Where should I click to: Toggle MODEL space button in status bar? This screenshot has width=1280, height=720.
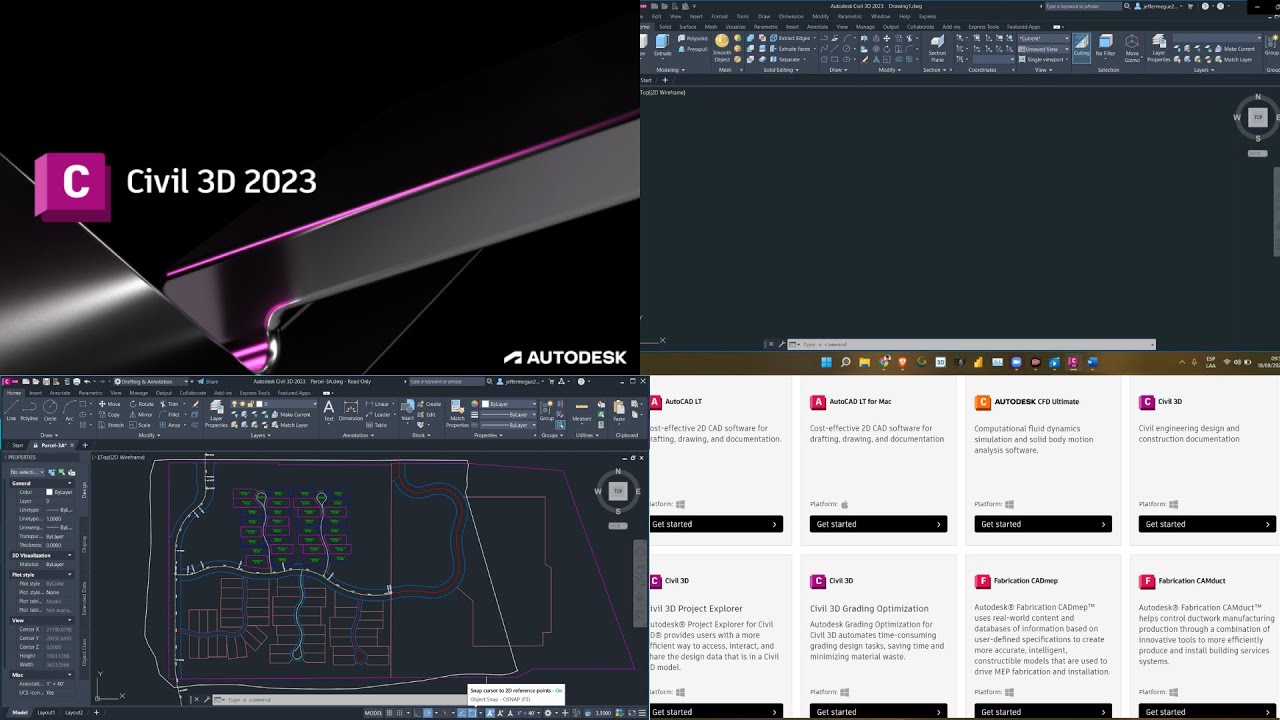[x=374, y=713]
